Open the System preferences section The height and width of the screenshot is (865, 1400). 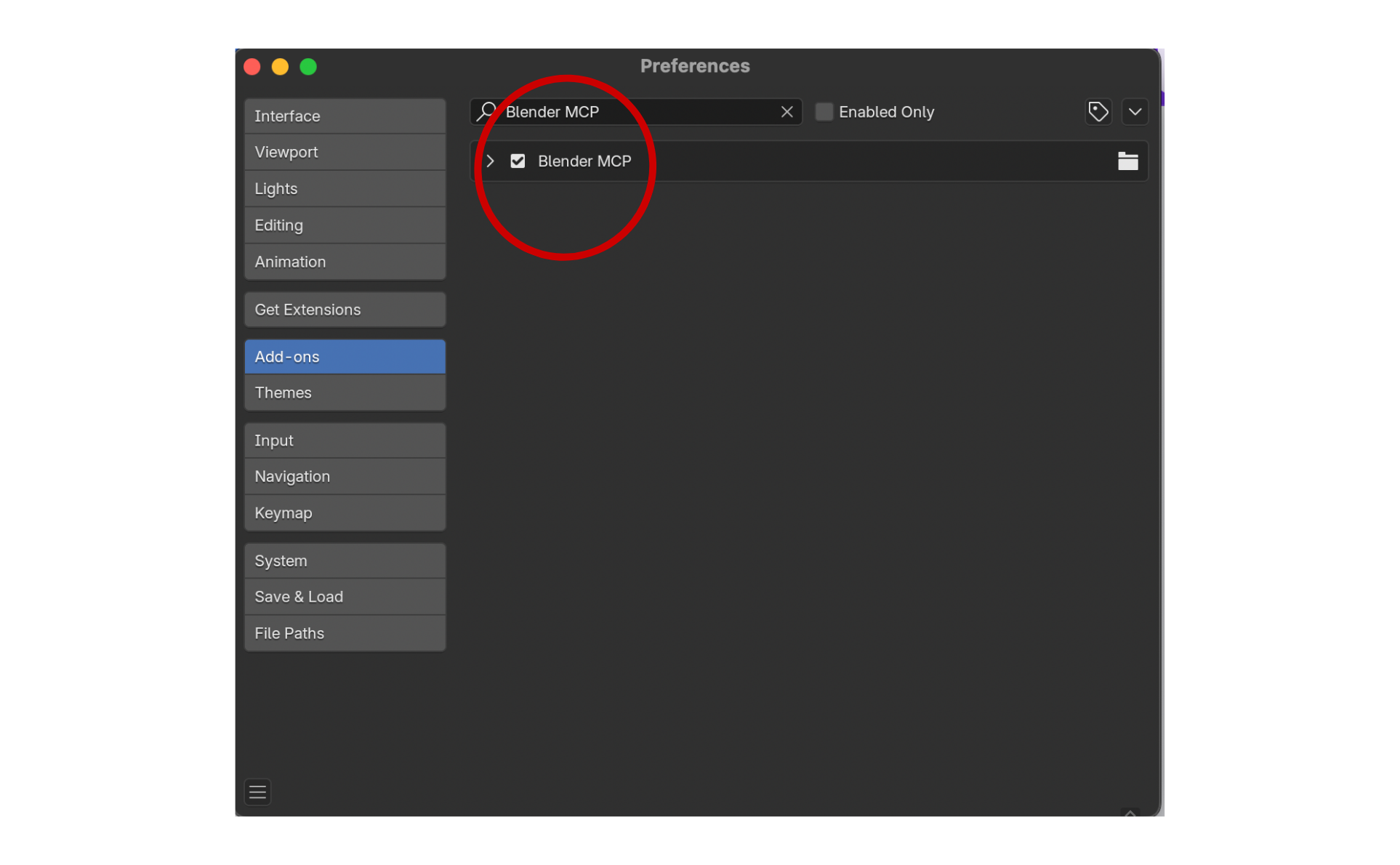pos(345,561)
